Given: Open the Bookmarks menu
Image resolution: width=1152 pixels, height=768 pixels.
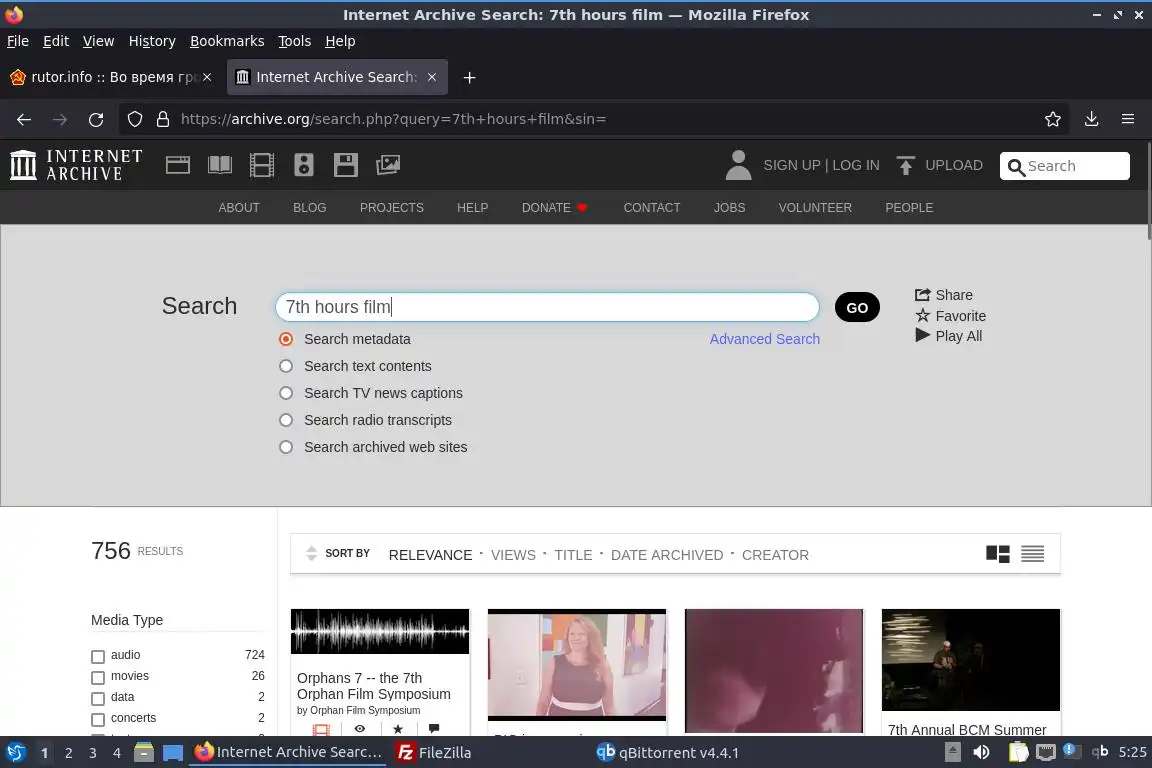Looking at the screenshot, I should [227, 41].
